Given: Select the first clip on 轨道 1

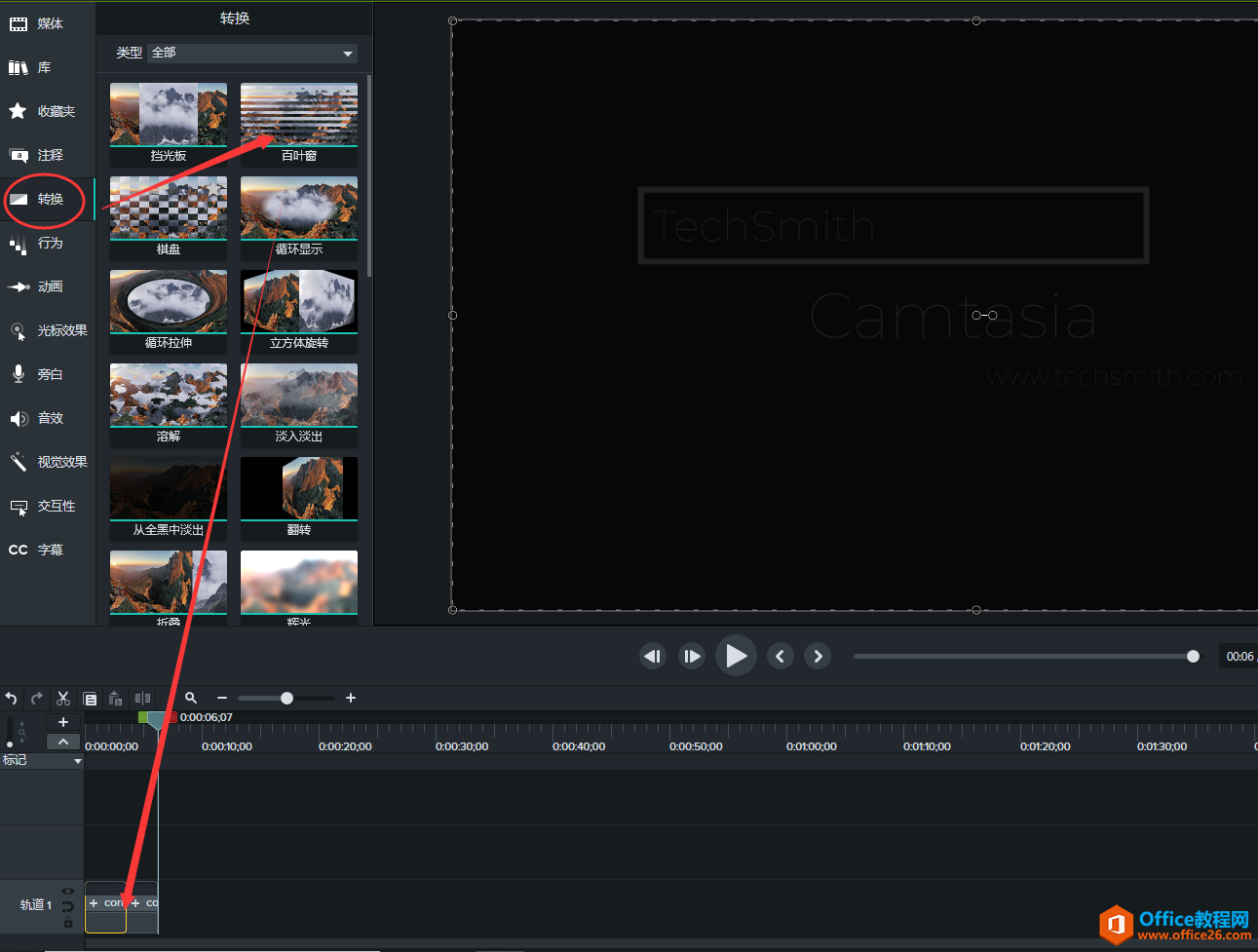Looking at the screenshot, I should click(106, 907).
